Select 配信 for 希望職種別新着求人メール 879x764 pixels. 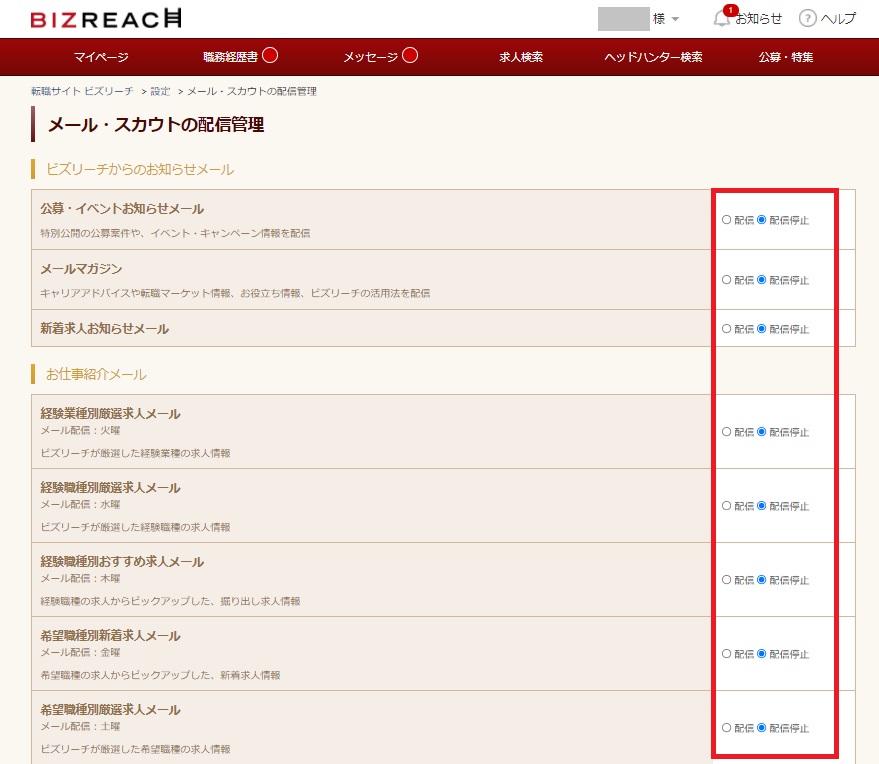[x=727, y=654]
